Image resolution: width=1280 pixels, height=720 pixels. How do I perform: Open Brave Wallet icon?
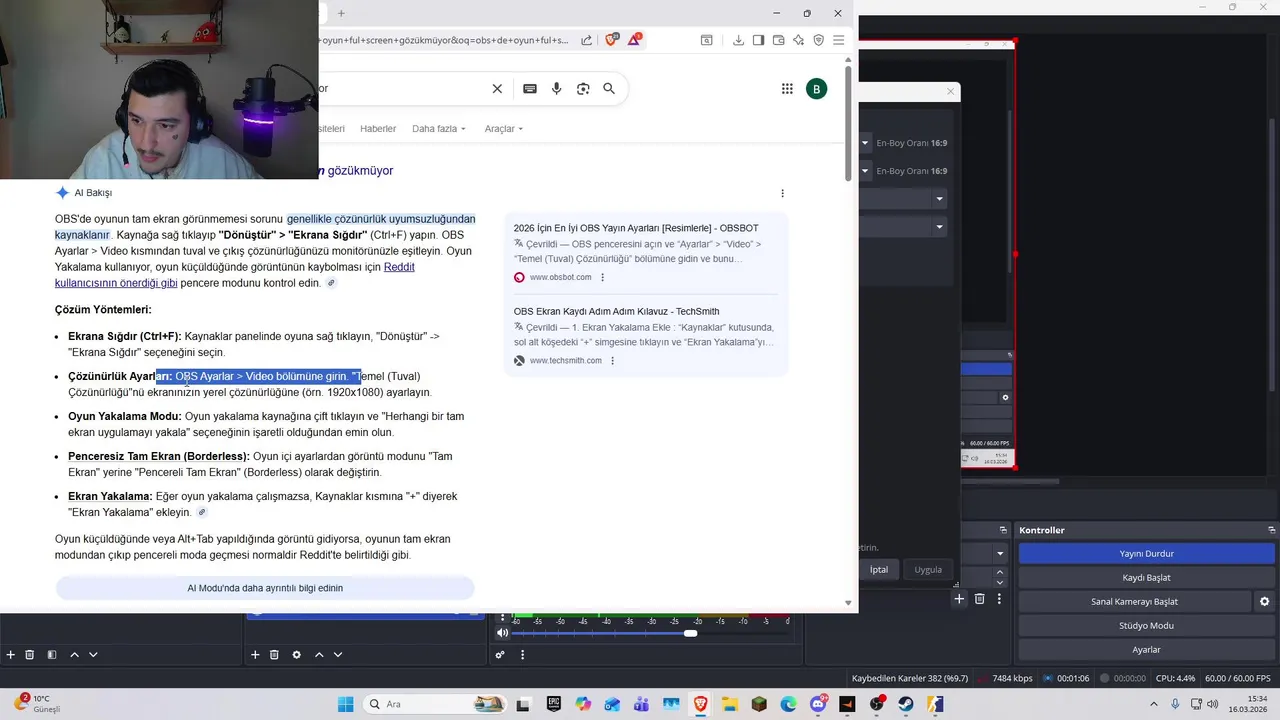coord(778,40)
